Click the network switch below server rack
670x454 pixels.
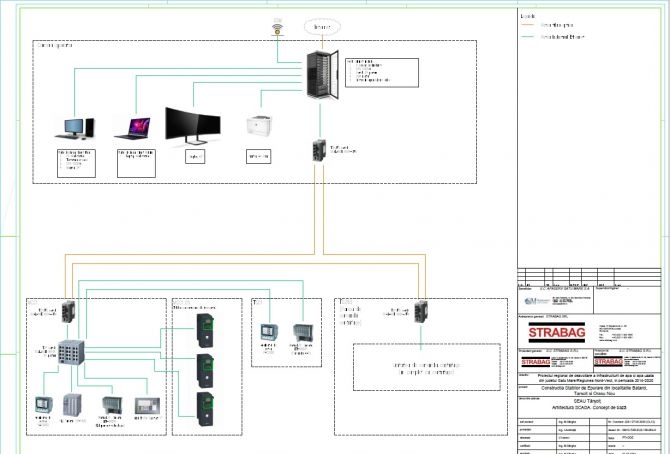pyautogui.click(x=320, y=150)
